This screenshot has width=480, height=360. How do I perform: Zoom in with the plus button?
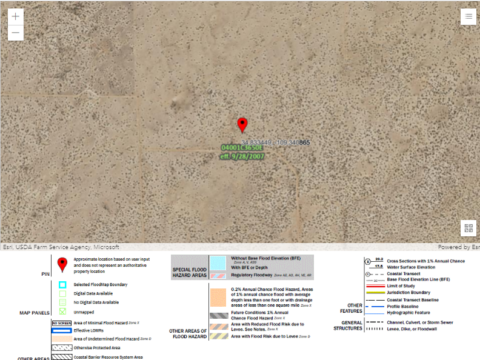(16, 17)
